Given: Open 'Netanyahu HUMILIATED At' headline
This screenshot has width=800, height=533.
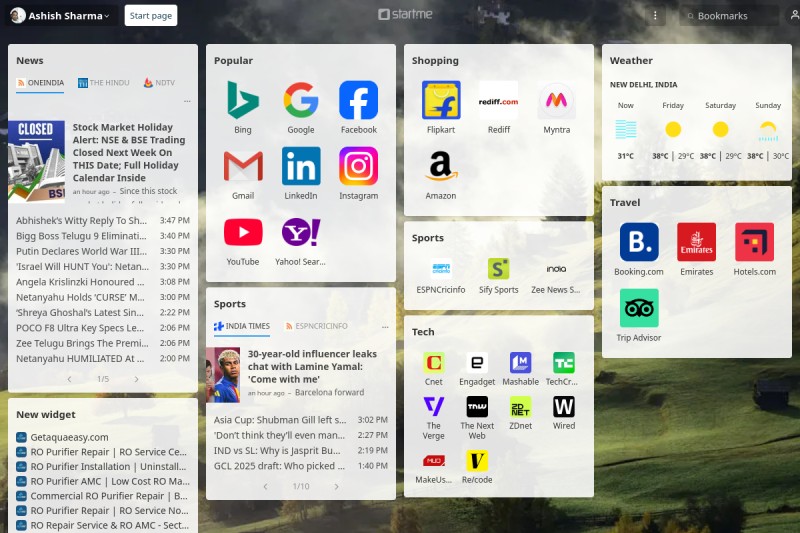Looking at the screenshot, I should [x=80, y=358].
